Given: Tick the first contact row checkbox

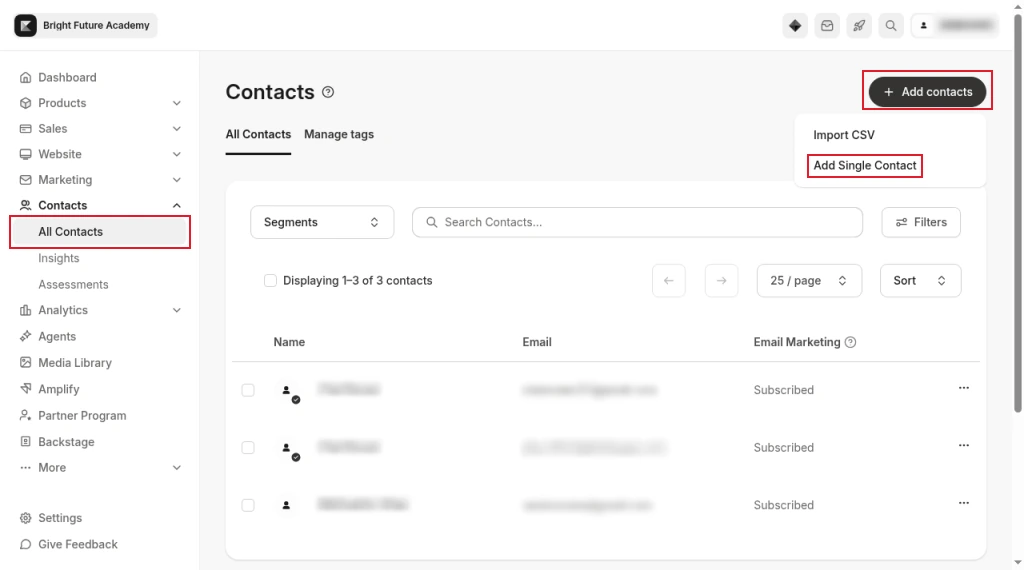Looking at the screenshot, I should [248, 390].
